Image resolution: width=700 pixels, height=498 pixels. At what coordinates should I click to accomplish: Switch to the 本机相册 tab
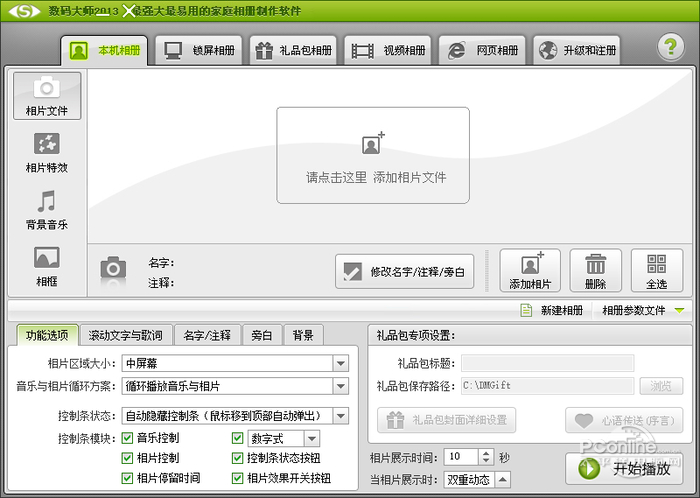pyautogui.click(x=104, y=50)
